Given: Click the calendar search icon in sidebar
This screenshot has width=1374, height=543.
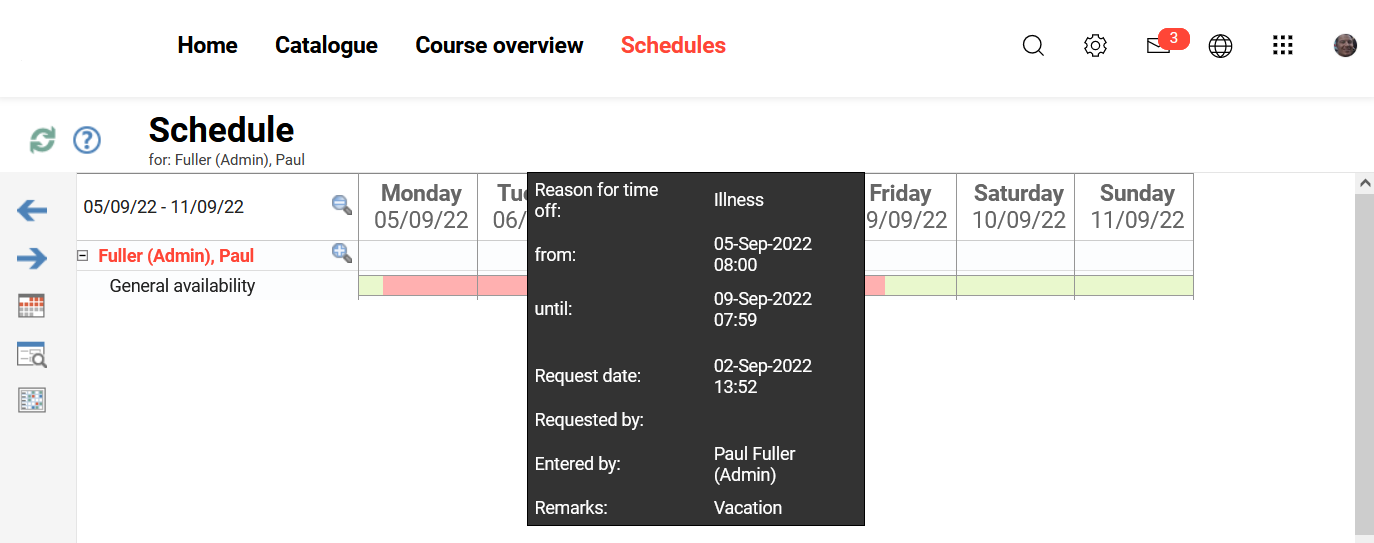Looking at the screenshot, I should (32, 354).
